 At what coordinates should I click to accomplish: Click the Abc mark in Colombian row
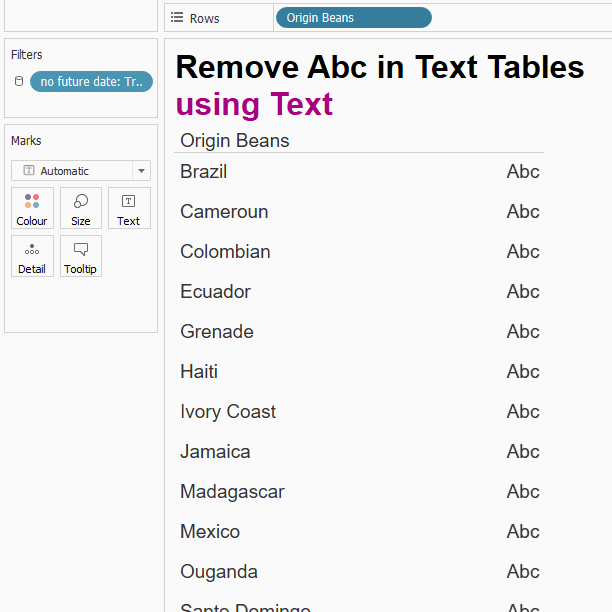523,251
